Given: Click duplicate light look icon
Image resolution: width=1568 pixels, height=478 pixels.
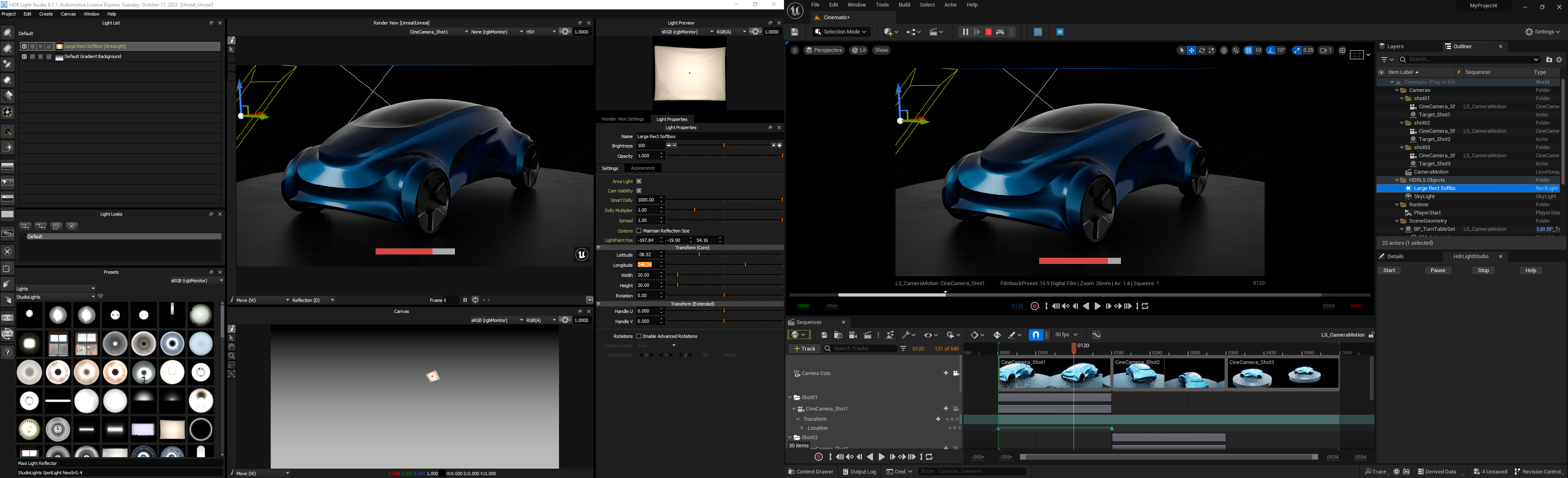Looking at the screenshot, I should click(56, 226).
